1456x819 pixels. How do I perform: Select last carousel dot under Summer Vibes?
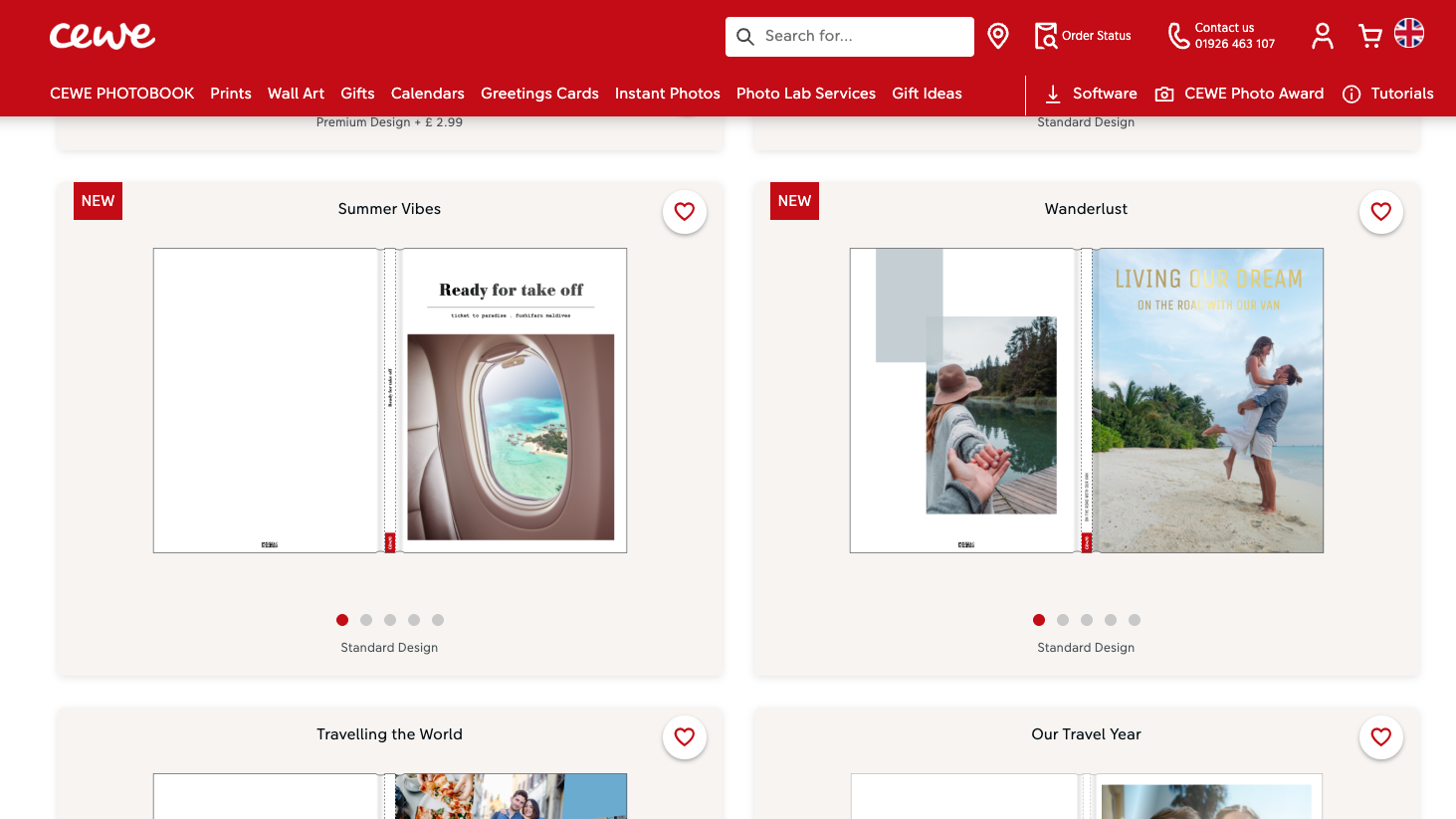(x=438, y=620)
